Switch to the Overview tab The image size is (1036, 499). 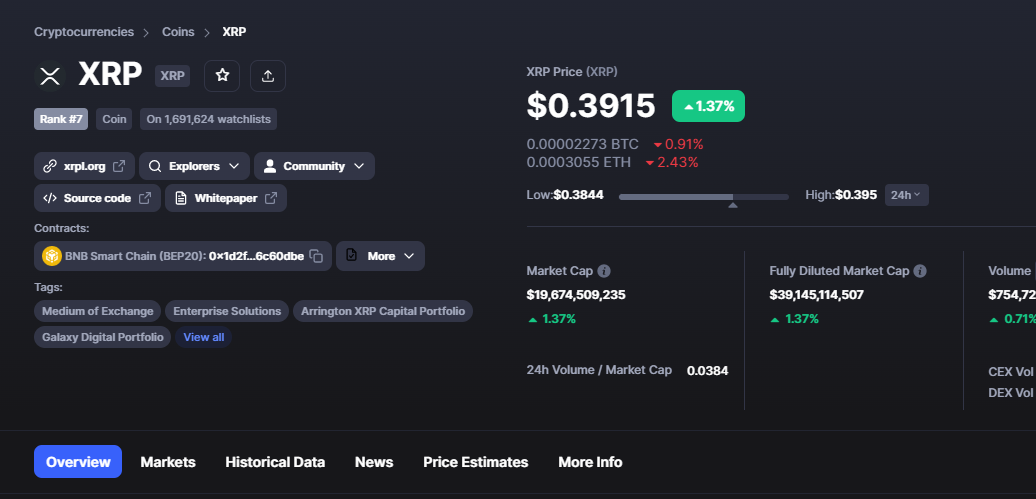pyautogui.click(x=78, y=461)
